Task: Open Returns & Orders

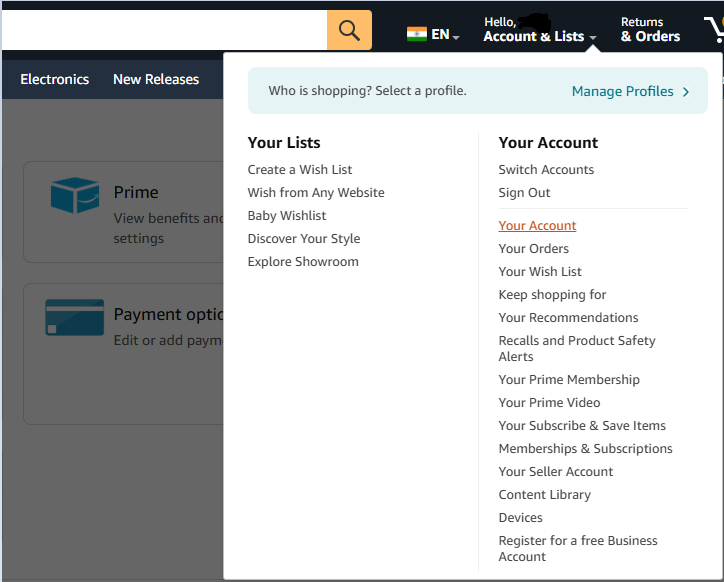Action: [x=650, y=30]
